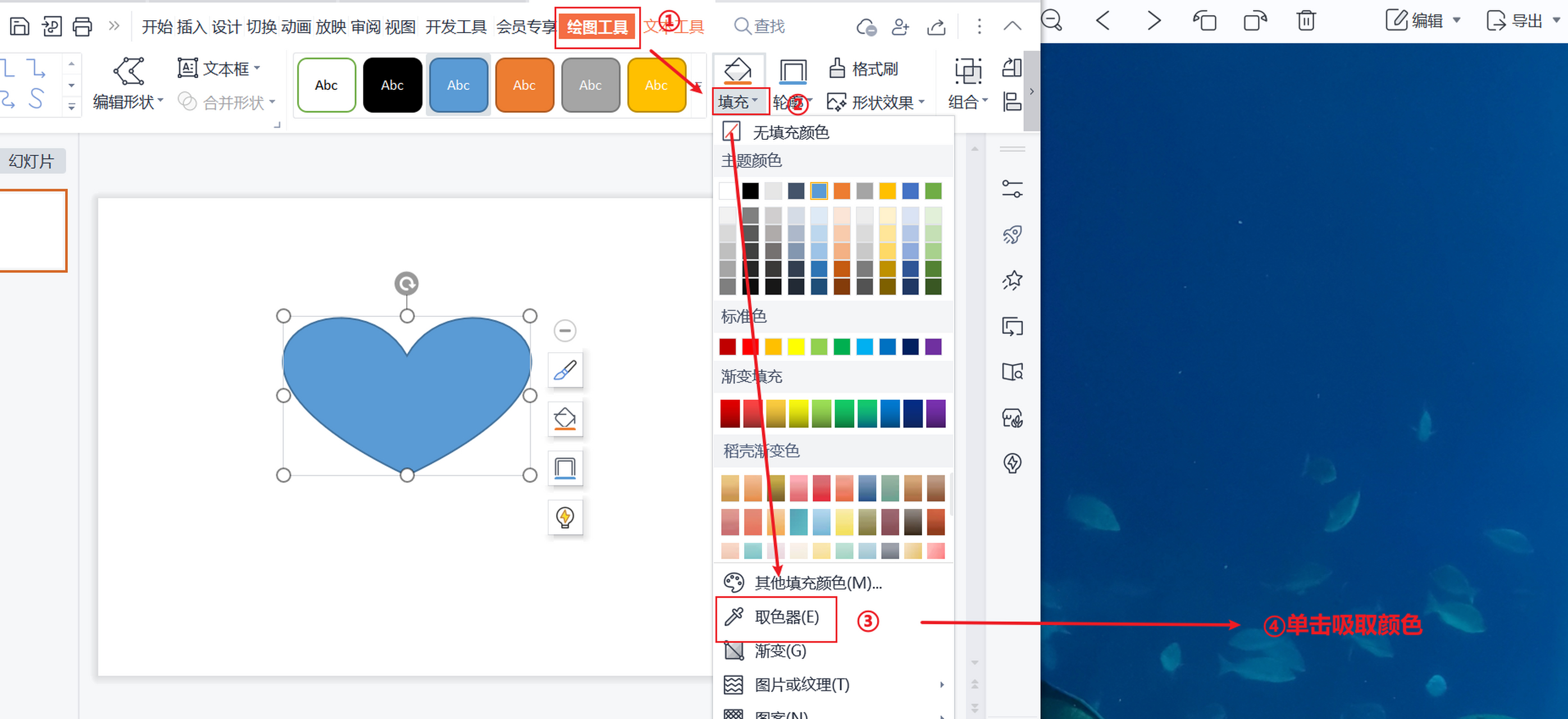Expand the Group (组合) dropdown
Image resolution: width=1568 pixels, height=719 pixels.
tap(967, 102)
